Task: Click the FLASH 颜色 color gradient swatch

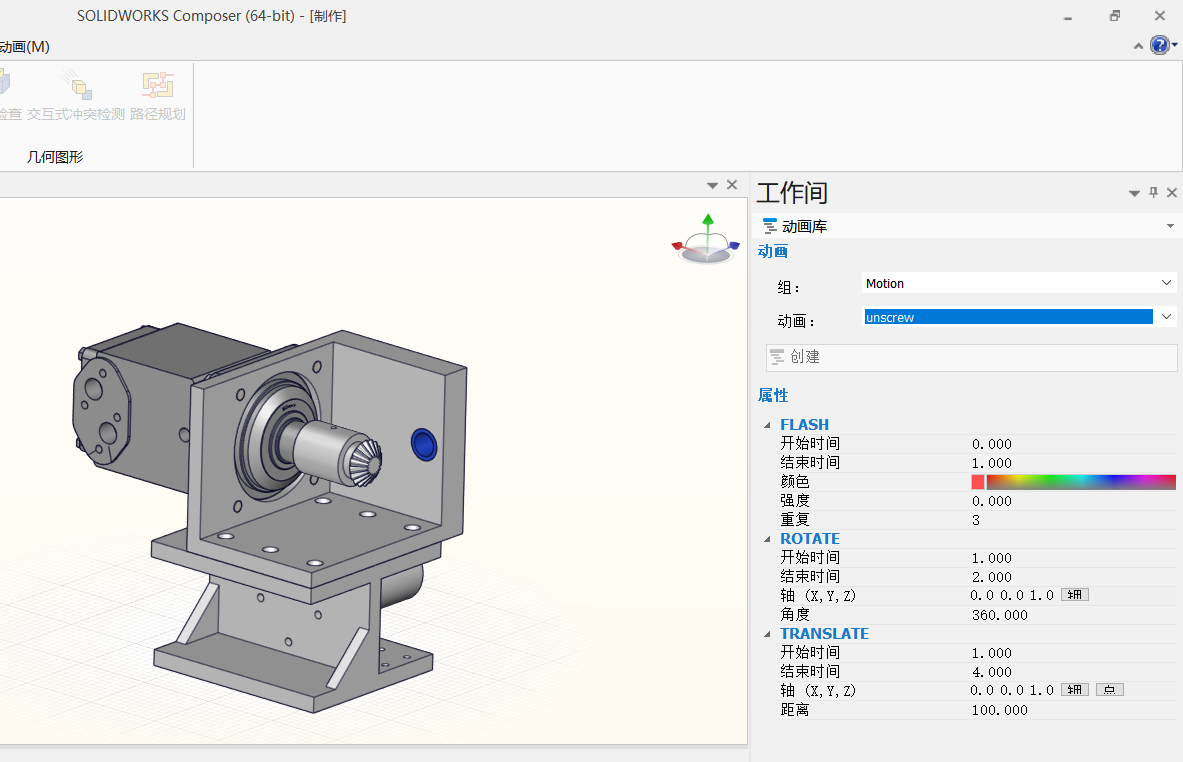Action: tap(1080, 481)
